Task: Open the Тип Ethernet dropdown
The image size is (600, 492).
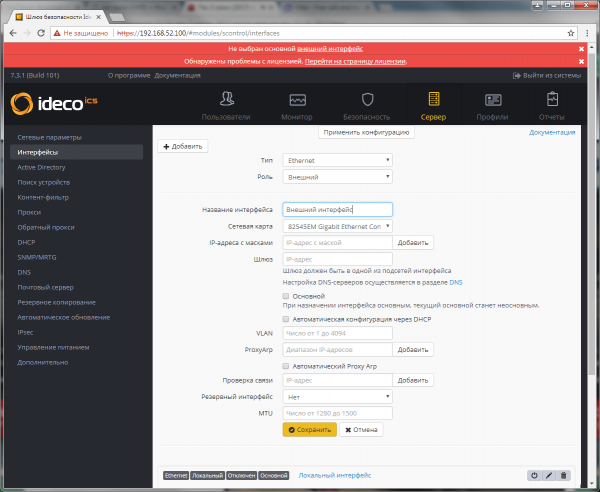Action: point(337,160)
